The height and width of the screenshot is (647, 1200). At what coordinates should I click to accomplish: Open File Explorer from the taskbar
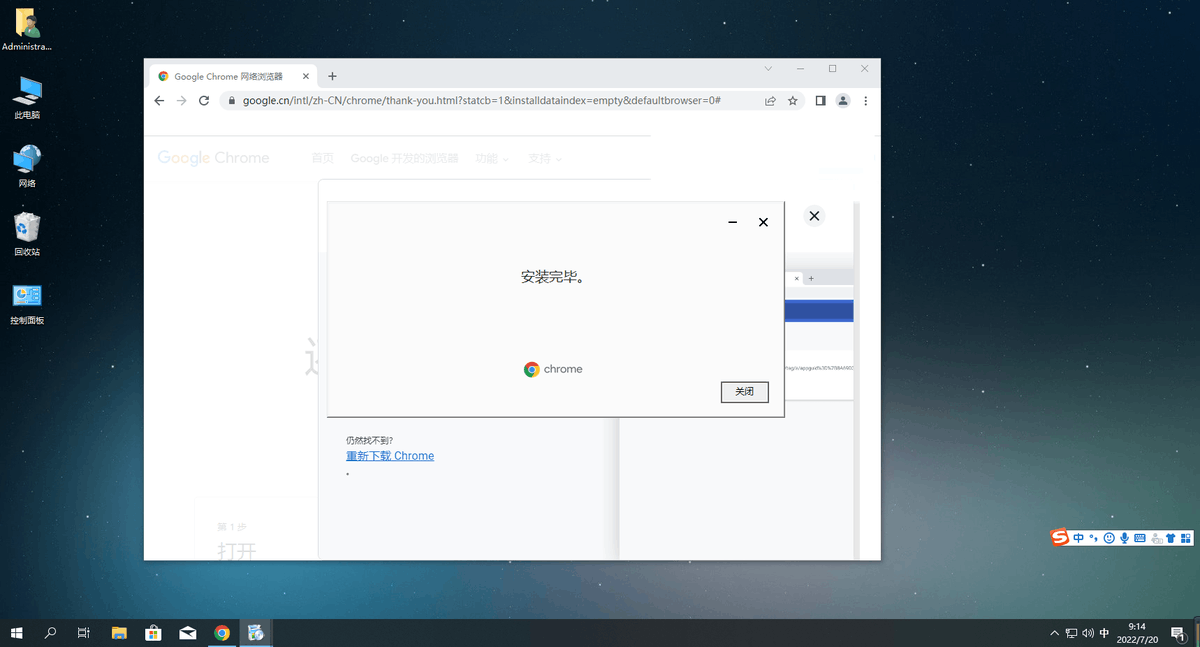pyautogui.click(x=119, y=633)
